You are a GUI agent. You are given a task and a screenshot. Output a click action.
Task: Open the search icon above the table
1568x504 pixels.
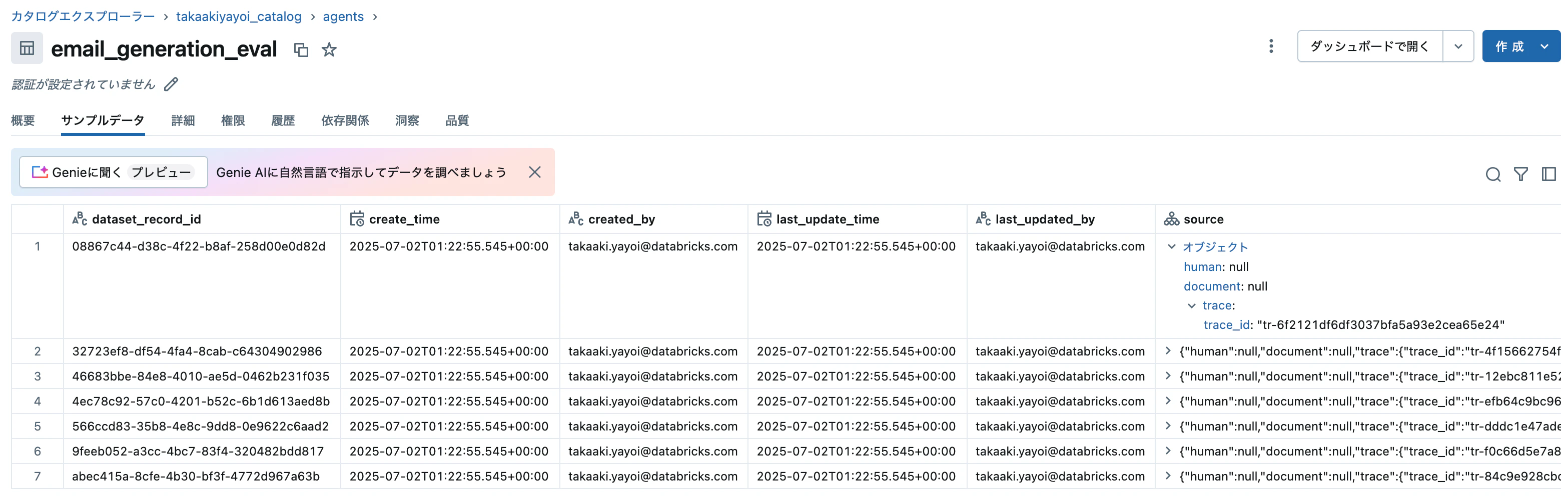pos(1492,174)
